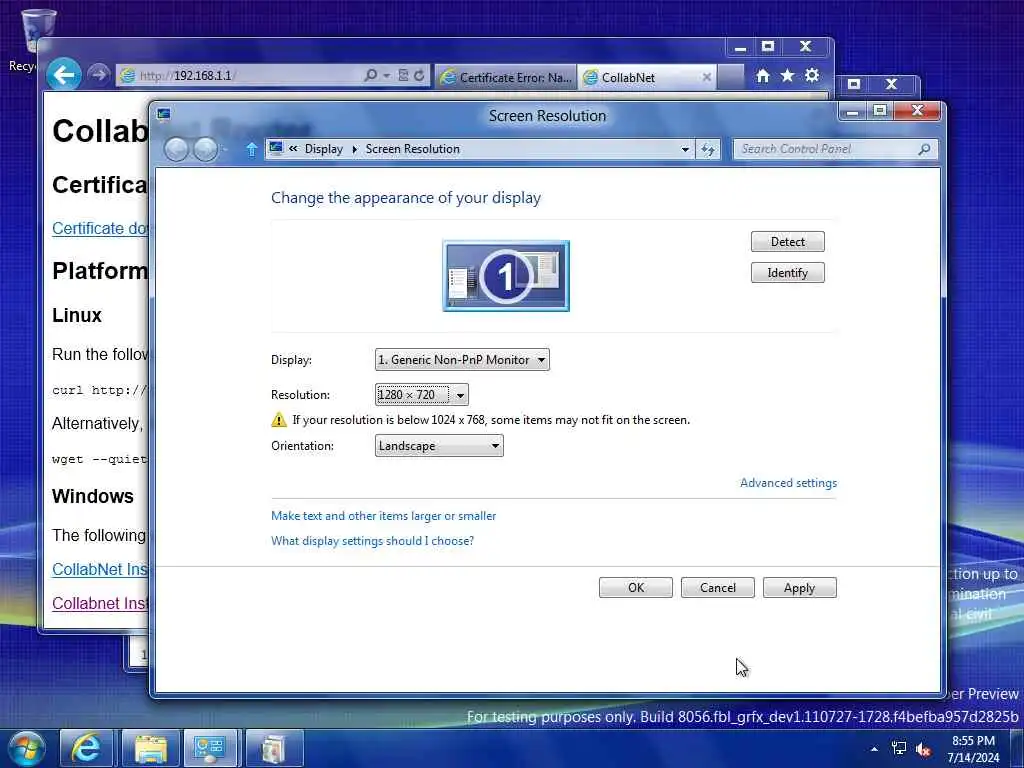Click the Control Panel taskbar button

tap(211, 748)
